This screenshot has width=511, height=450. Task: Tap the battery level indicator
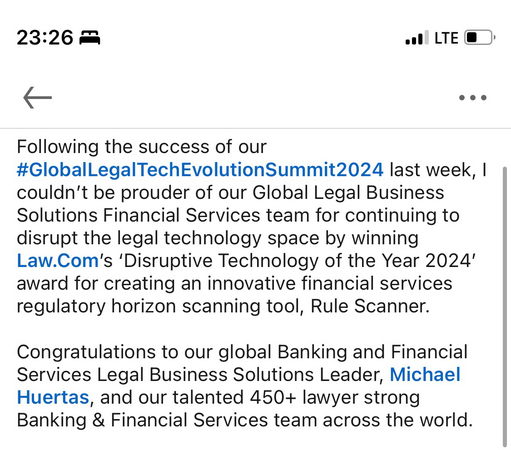pyautogui.click(x=480, y=37)
